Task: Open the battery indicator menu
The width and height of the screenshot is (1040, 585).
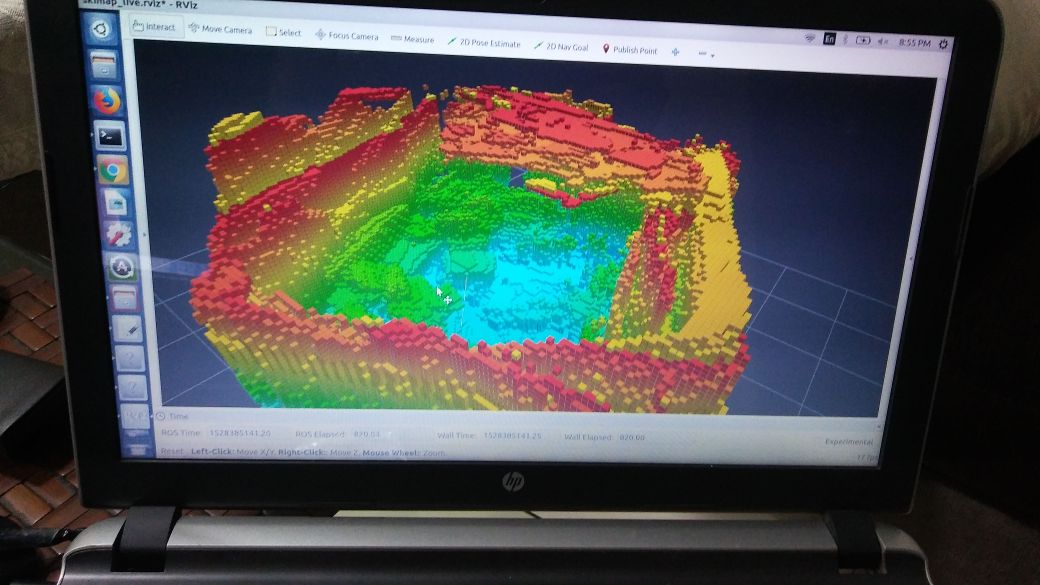Action: point(863,40)
